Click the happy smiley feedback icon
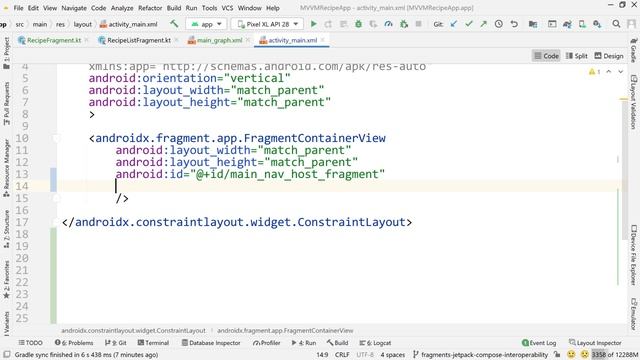The image size is (640, 360). (571, 354)
